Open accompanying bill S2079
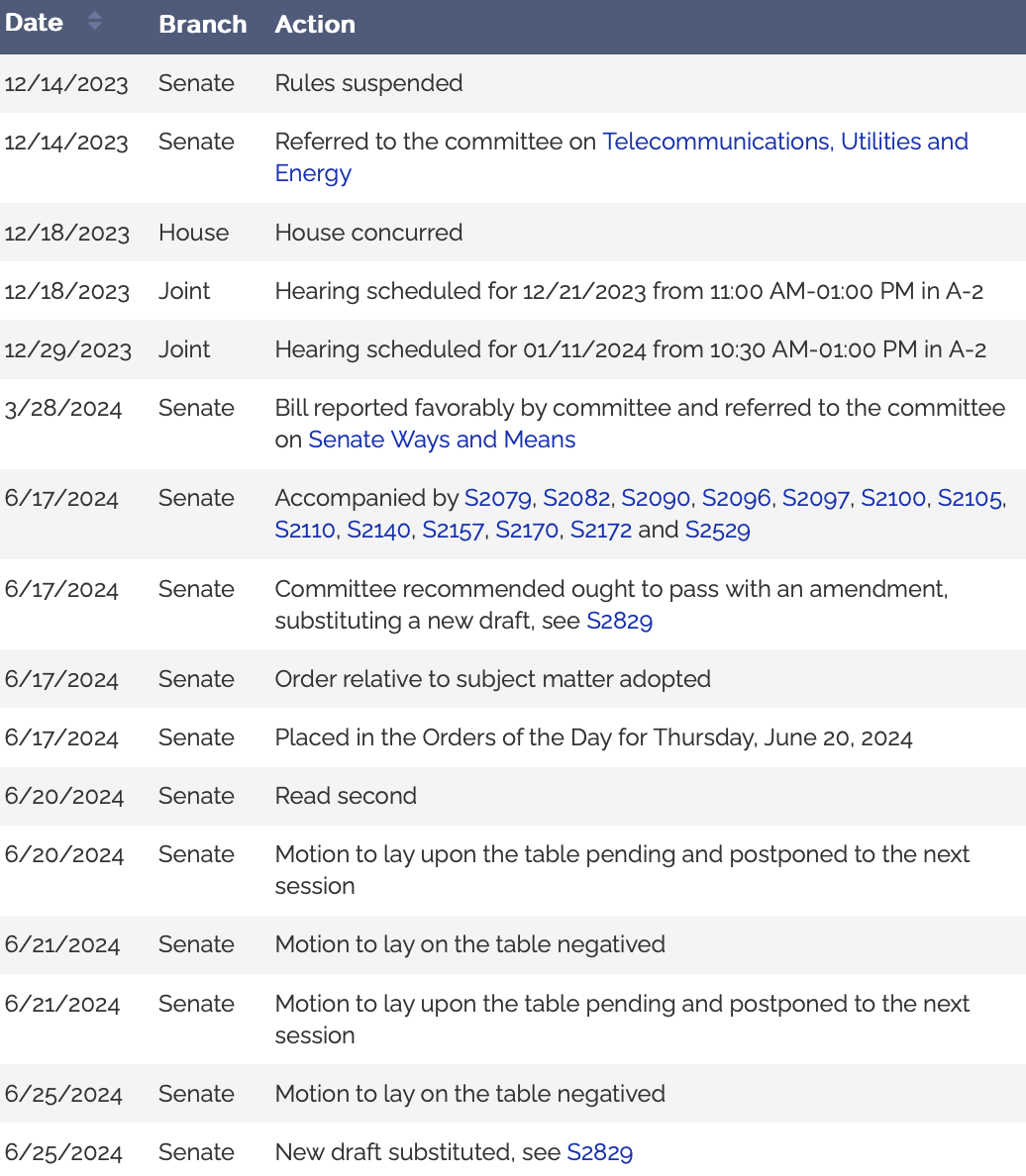This screenshot has height=1176, width=1026. 497,498
